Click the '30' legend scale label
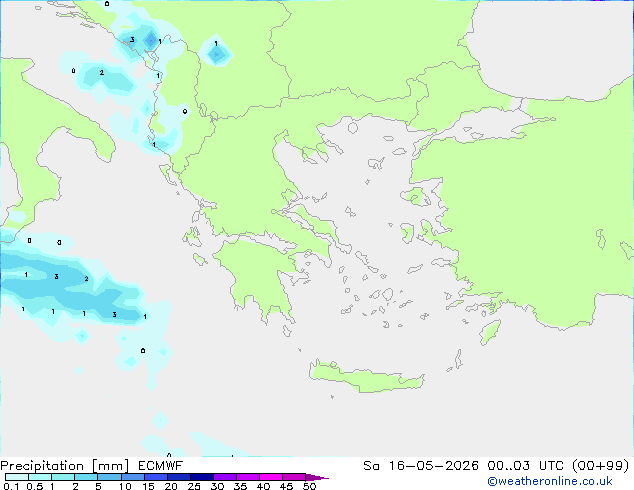 pyautogui.click(x=217, y=486)
